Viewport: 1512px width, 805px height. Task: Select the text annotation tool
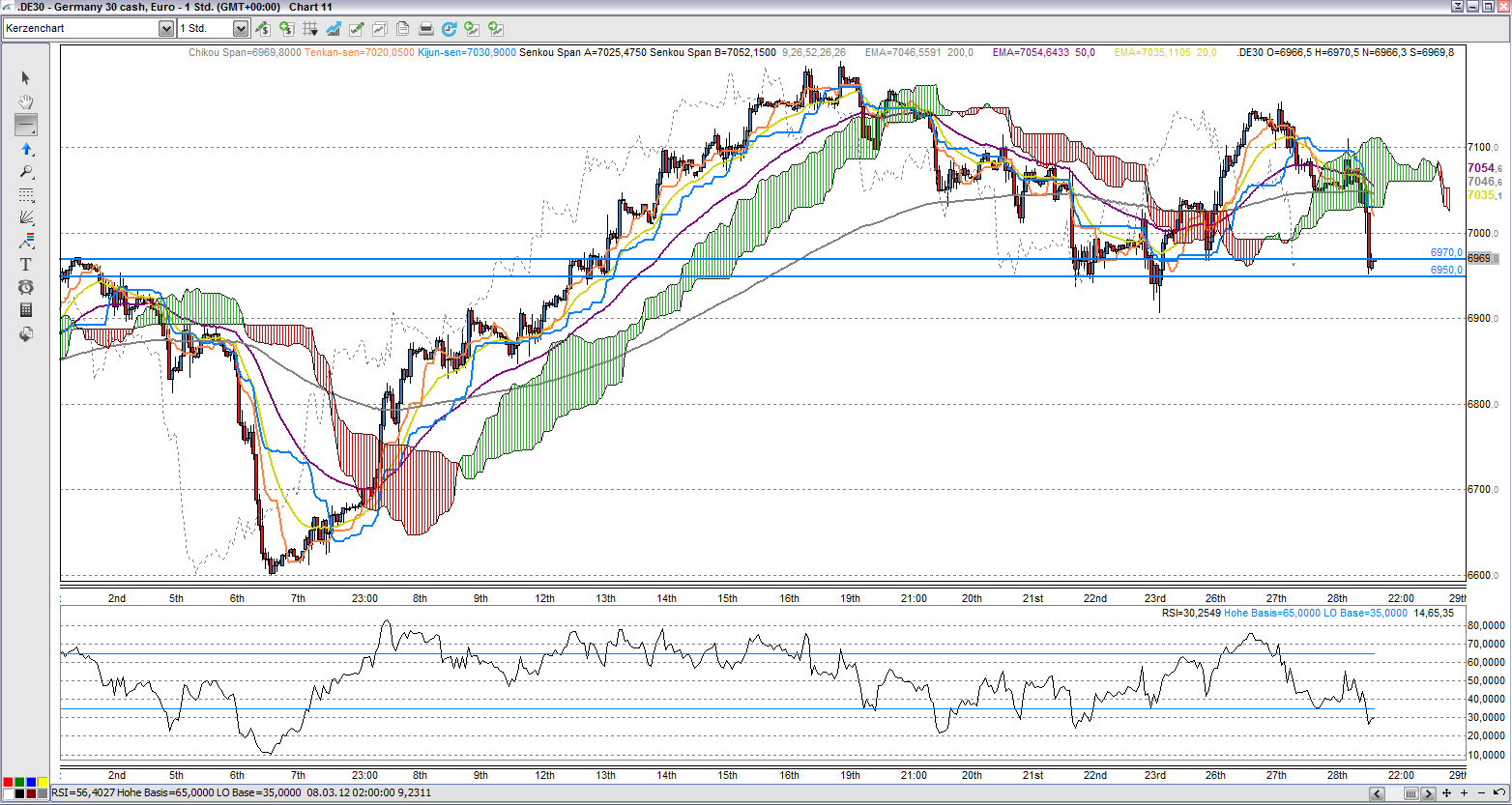tap(26, 264)
